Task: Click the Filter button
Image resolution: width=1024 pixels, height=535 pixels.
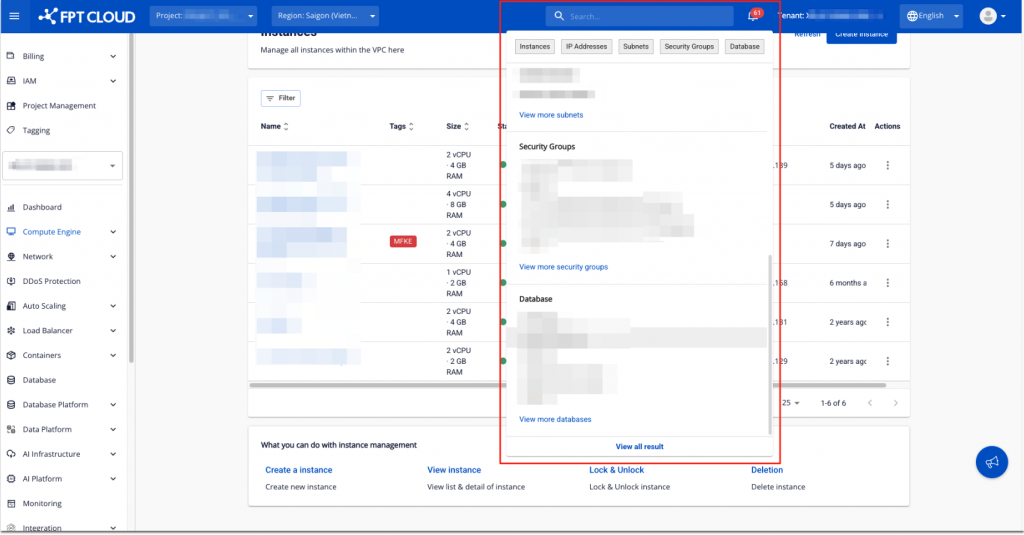Action: click(280, 98)
